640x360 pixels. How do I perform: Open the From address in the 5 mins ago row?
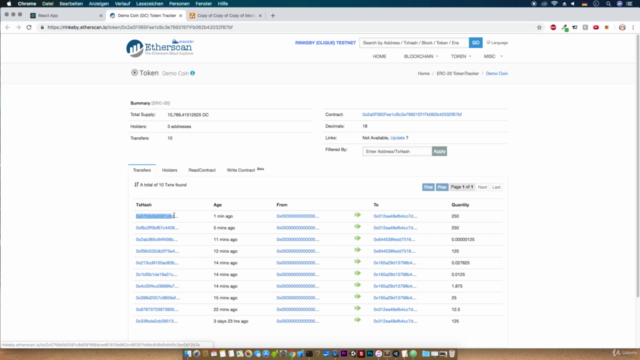point(298,228)
